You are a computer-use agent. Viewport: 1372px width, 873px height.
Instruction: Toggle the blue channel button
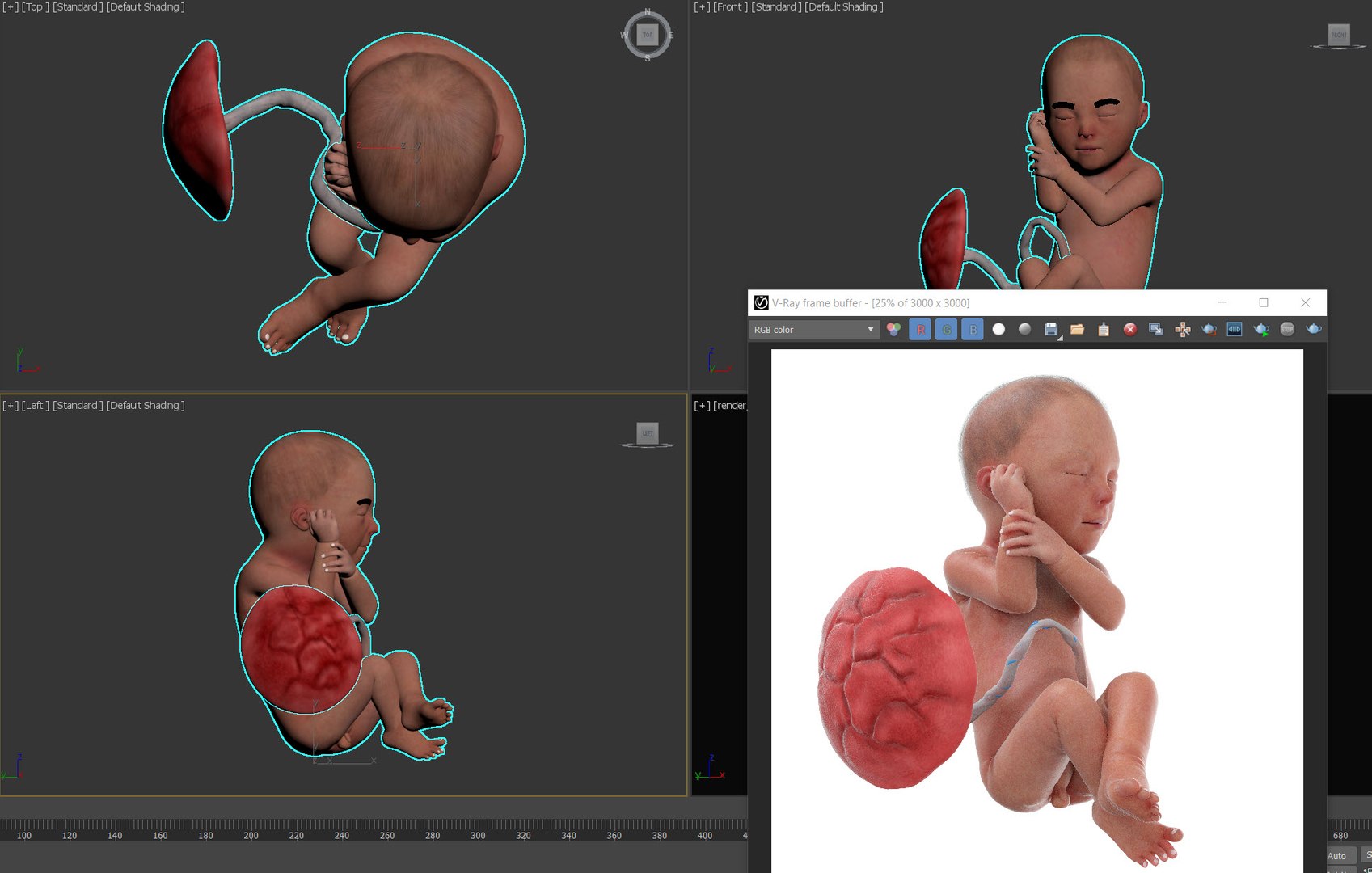973,330
